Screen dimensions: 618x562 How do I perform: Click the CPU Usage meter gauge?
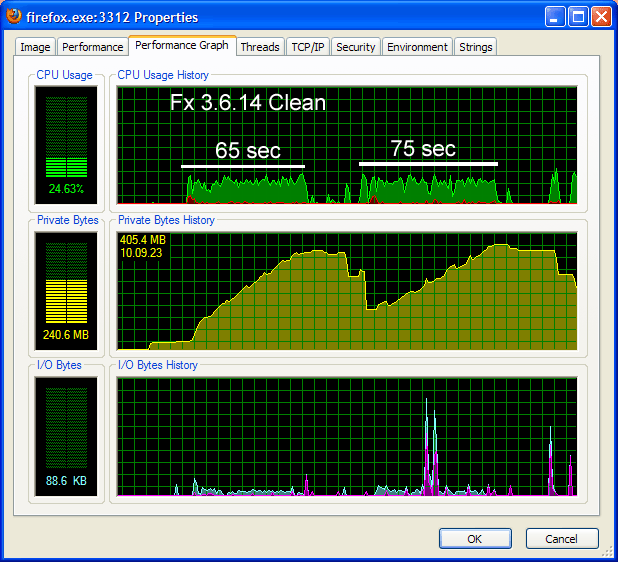coord(66,145)
